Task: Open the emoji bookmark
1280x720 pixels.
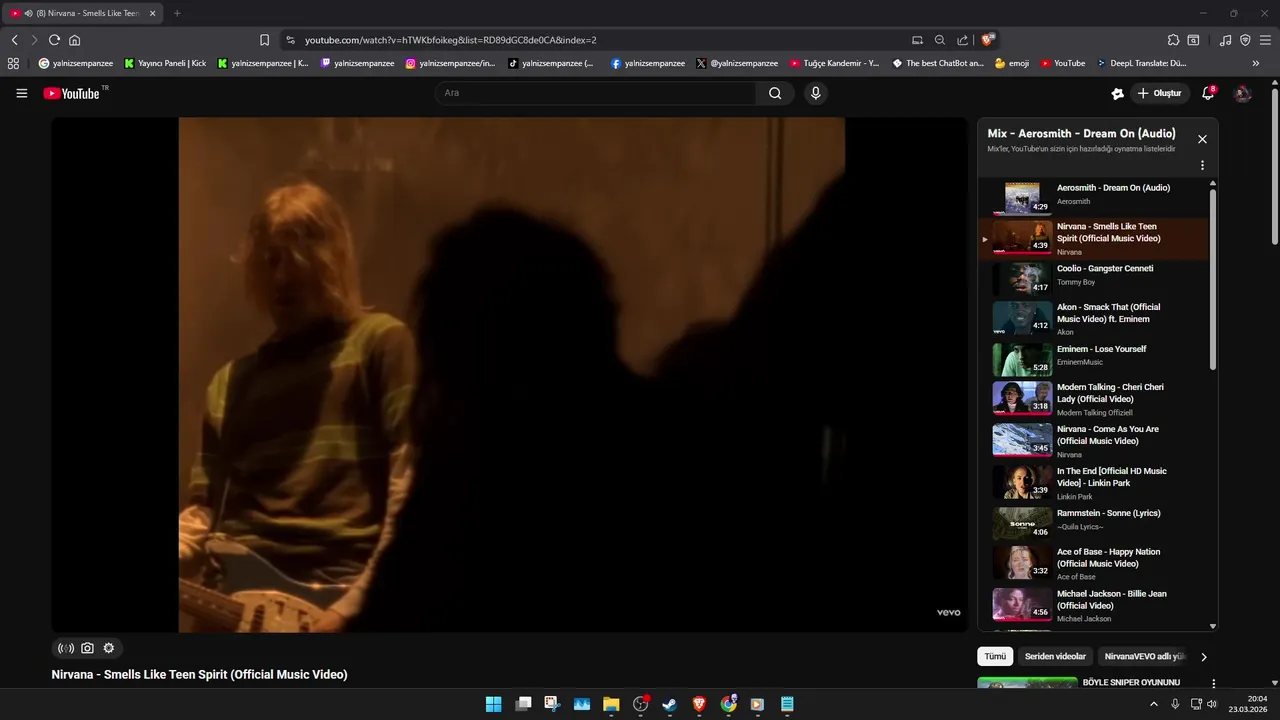Action: pyautogui.click(x=1012, y=63)
